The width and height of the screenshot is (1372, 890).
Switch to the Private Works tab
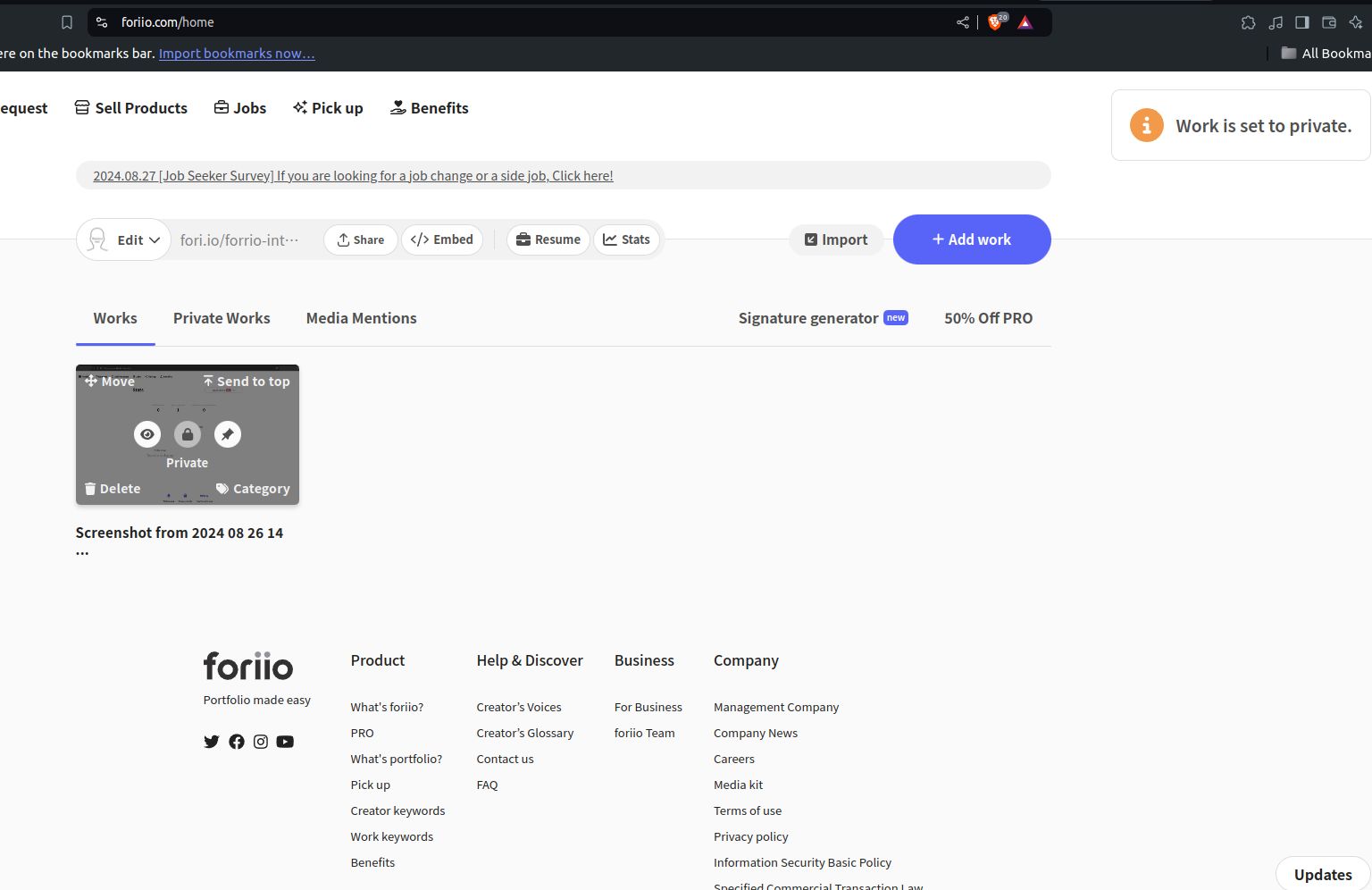(x=222, y=318)
